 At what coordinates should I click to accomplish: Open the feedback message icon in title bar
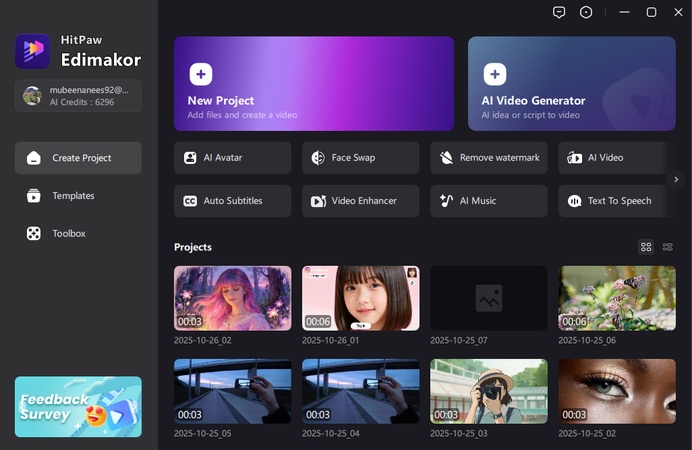[559, 12]
